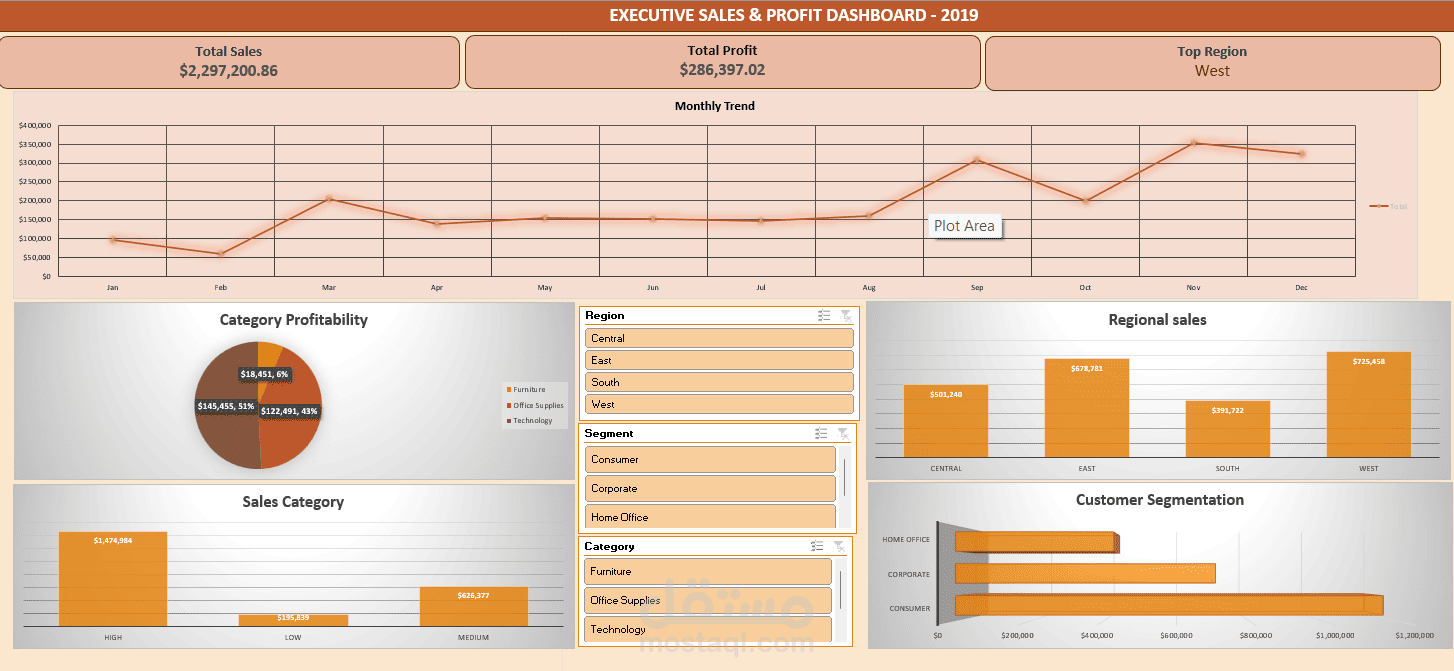Select the Monthly Trend chart title

[715, 106]
